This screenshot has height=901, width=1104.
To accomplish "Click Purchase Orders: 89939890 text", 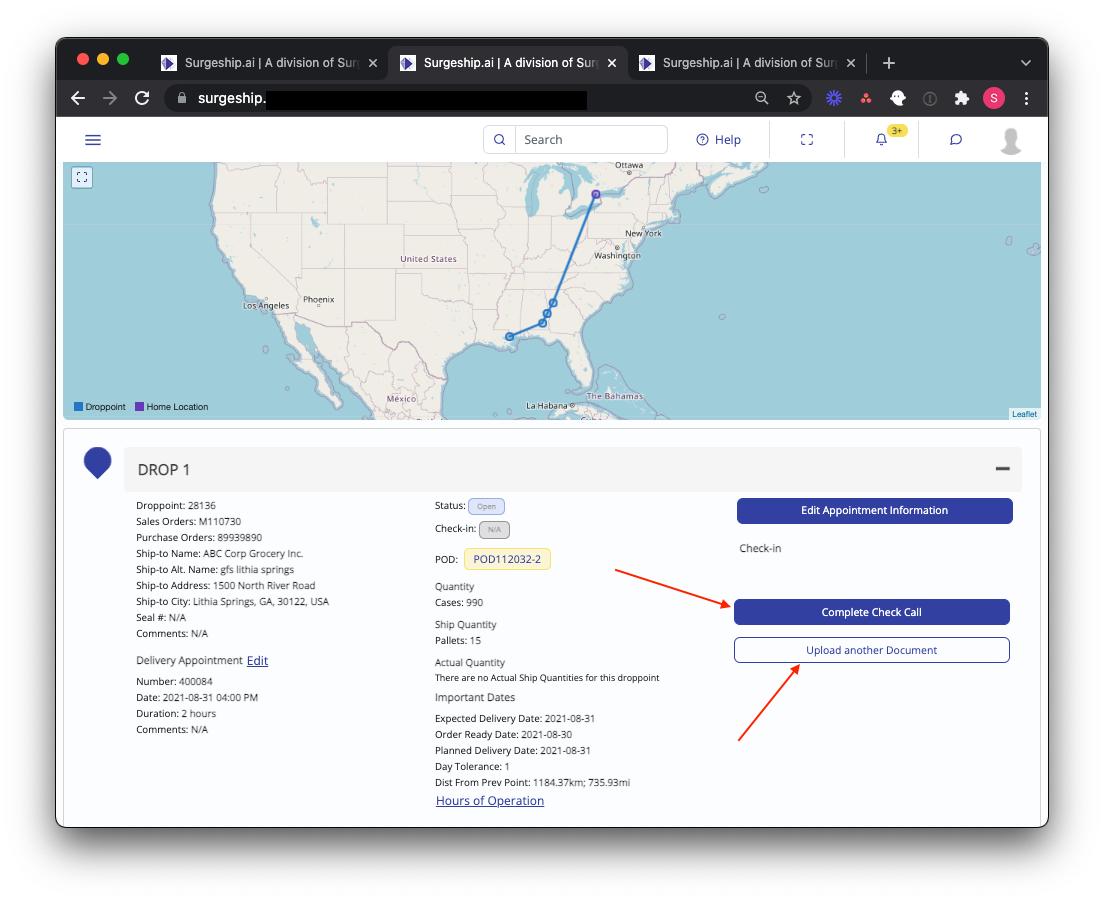I will [x=199, y=538].
